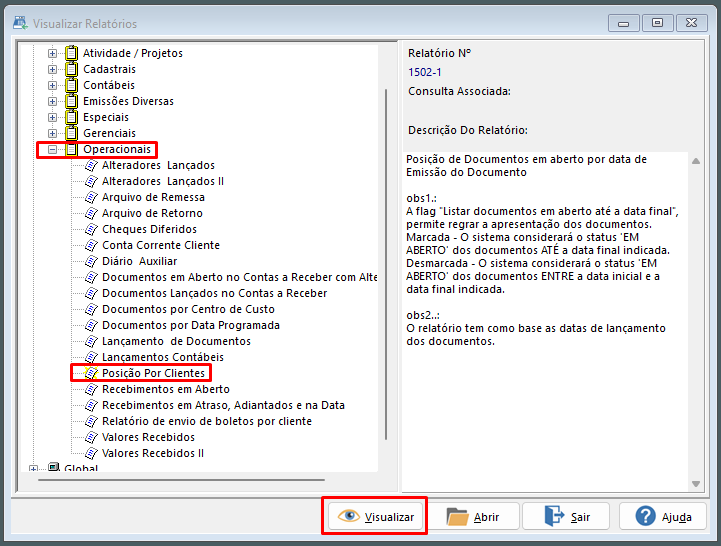Click the Descrição Do Relatório label

point(468,130)
